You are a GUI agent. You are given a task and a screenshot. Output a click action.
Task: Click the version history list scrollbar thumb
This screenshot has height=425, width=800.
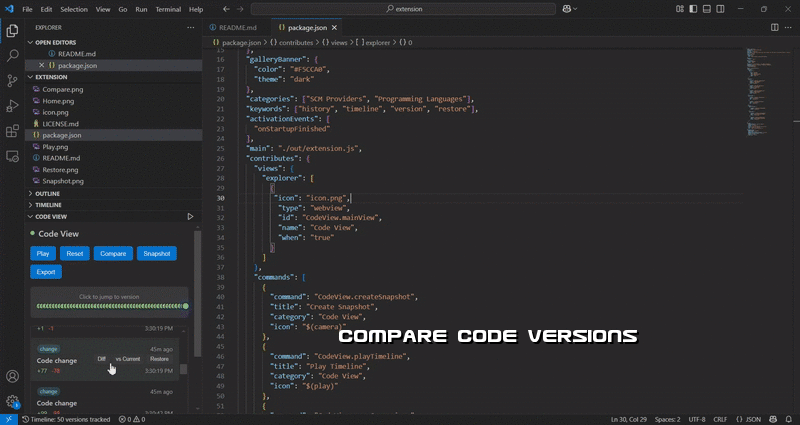pos(184,369)
